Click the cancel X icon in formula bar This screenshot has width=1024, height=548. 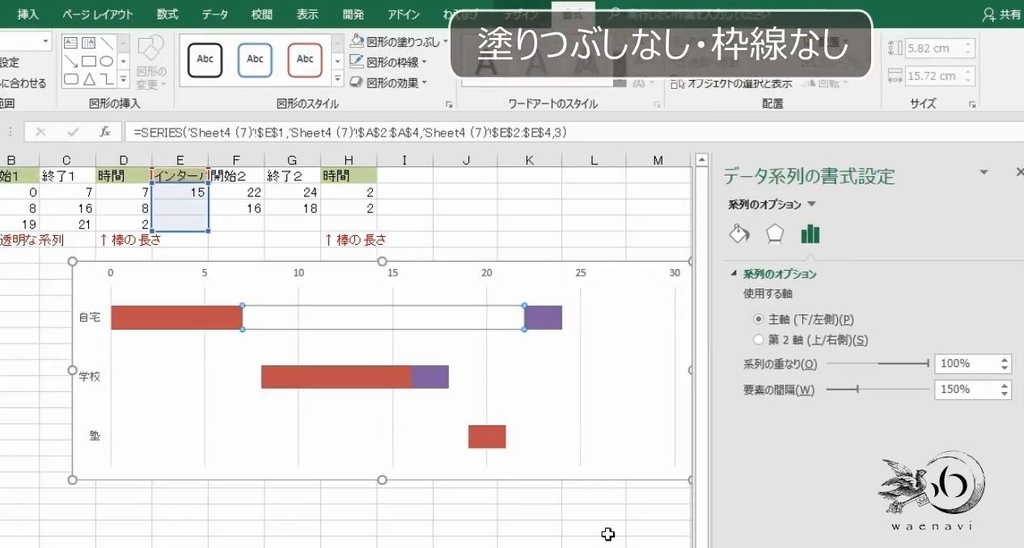(x=40, y=132)
